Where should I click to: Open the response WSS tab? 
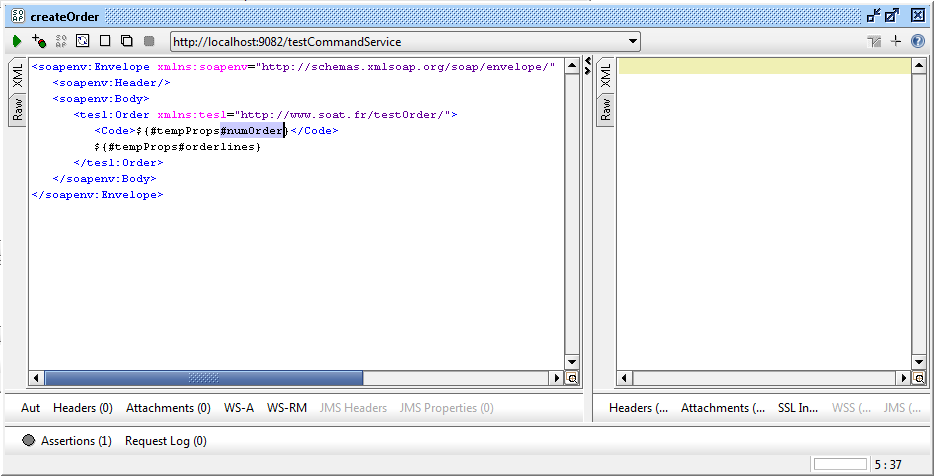coord(851,408)
